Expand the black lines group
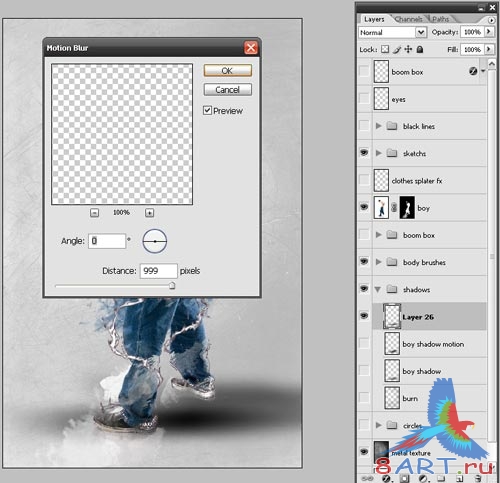This screenshot has height=483, width=500. point(378,126)
